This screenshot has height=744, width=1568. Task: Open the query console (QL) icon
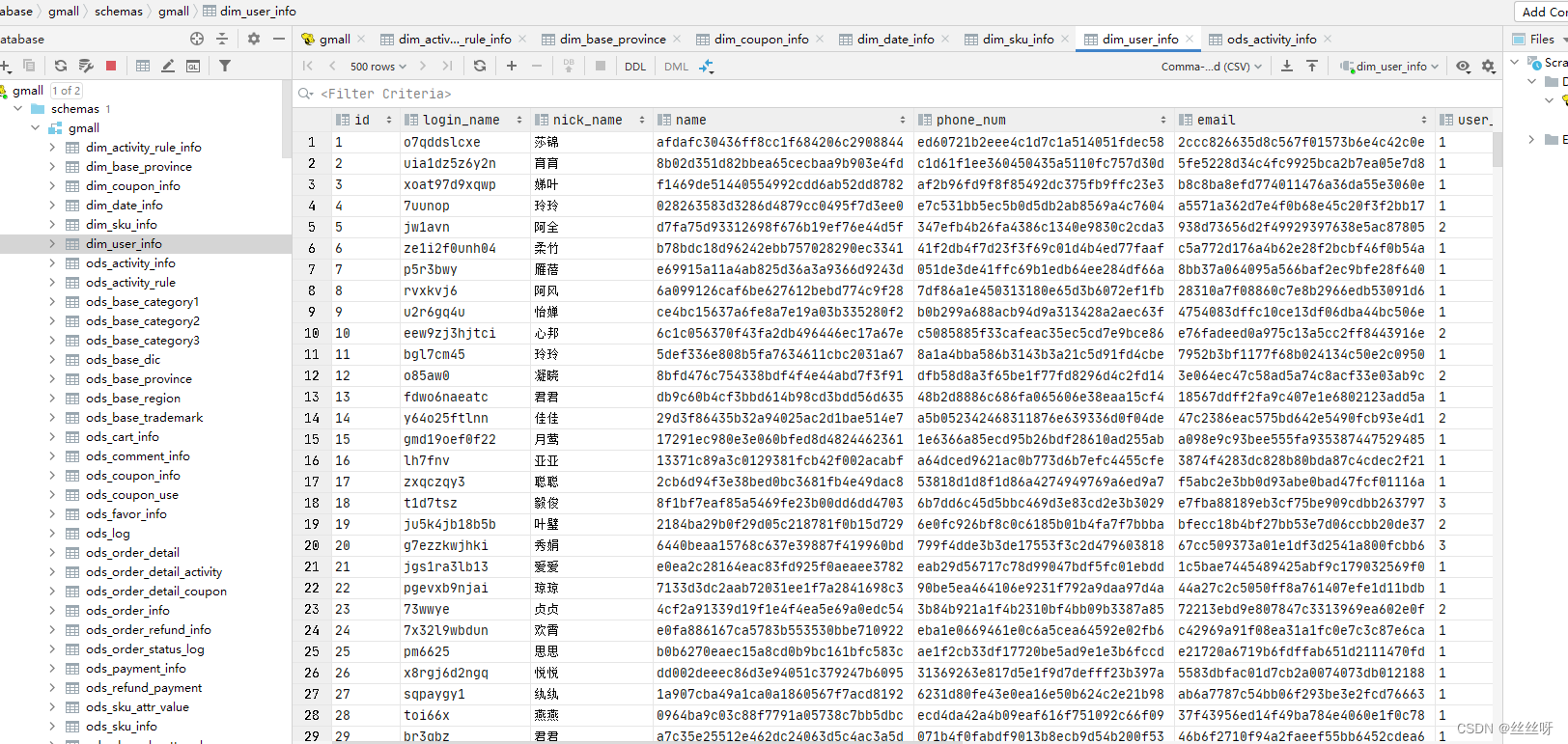pyautogui.click(x=193, y=66)
